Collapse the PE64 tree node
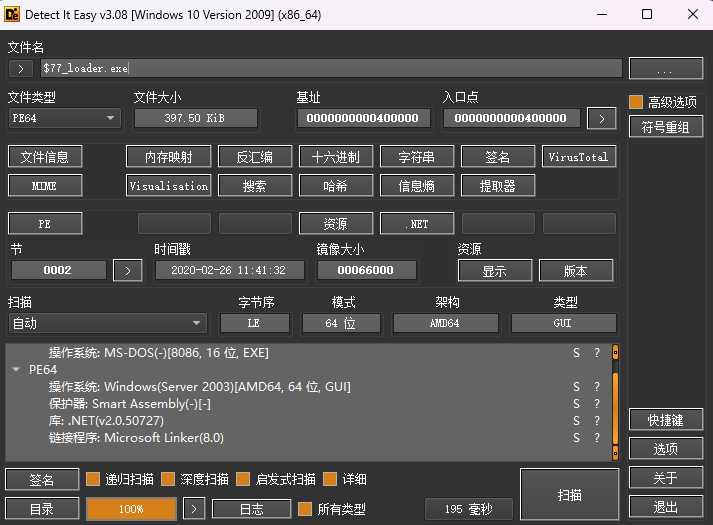This screenshot has height=525, width=713. coord(16,370)
